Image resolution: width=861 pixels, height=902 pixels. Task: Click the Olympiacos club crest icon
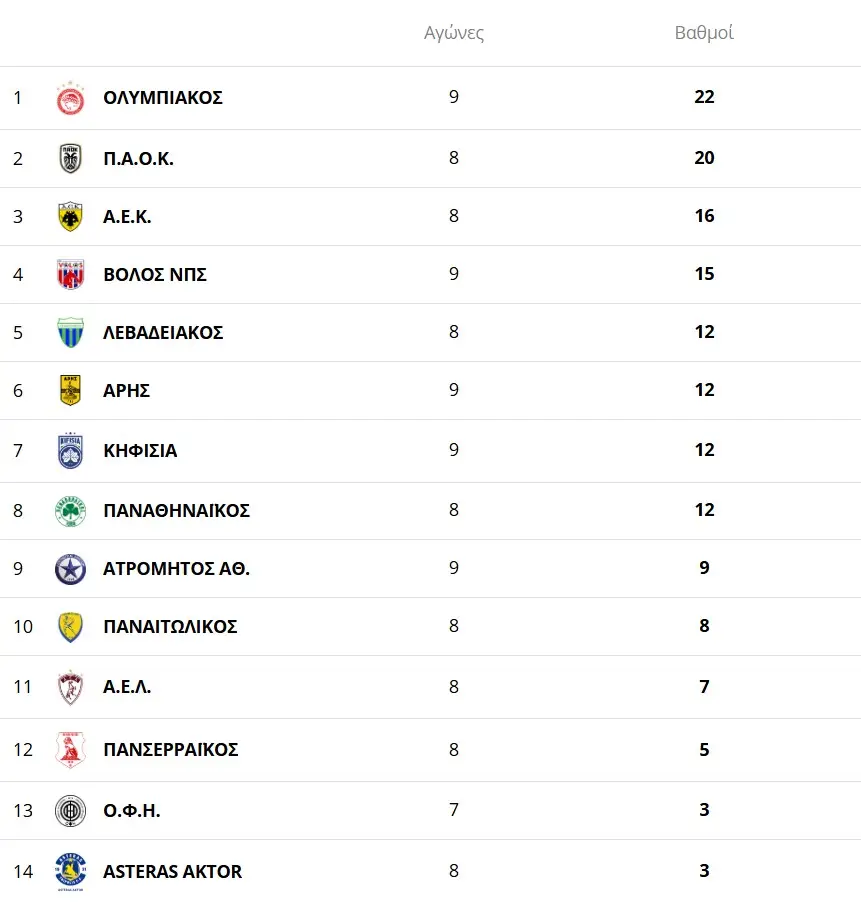click(70, 98)
